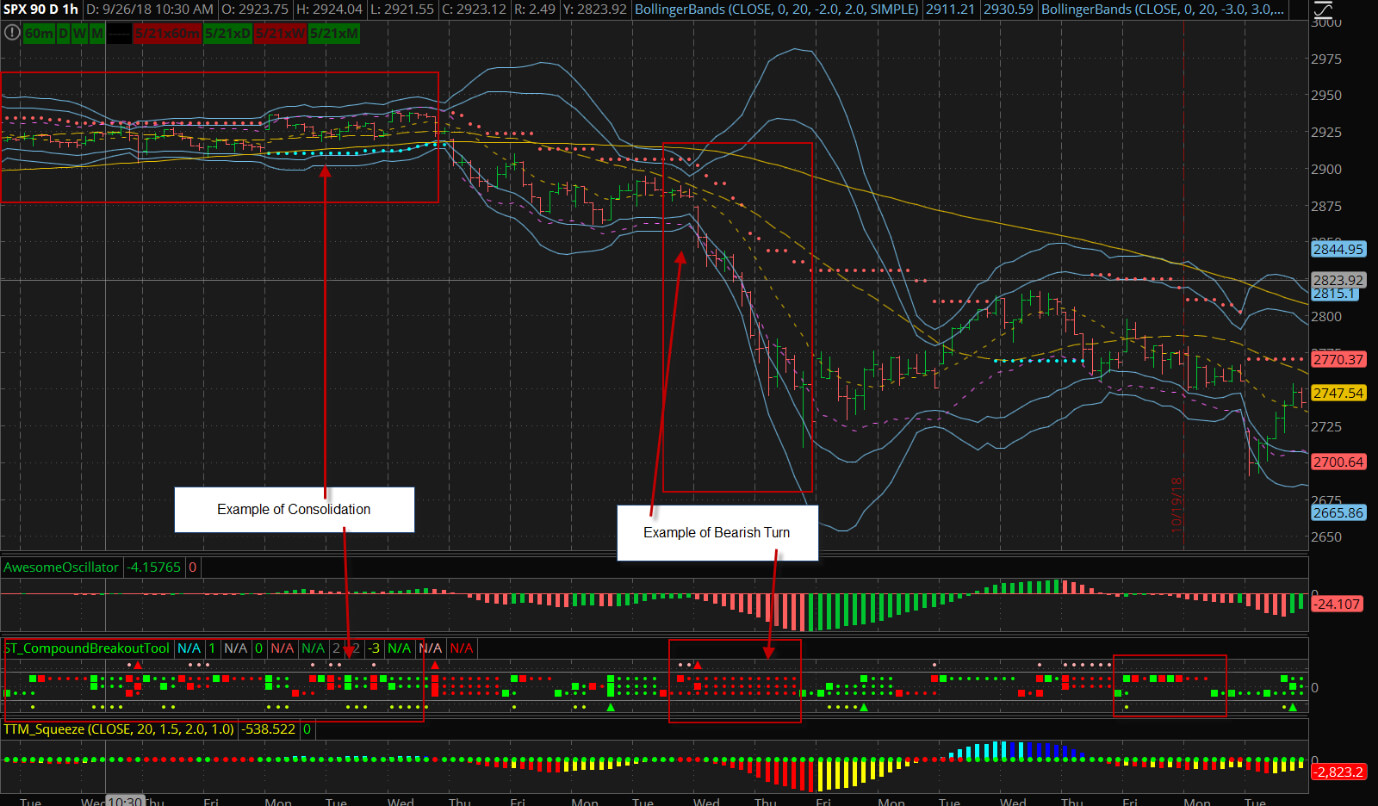Click the red up-triangle signal in the Bearish Turn box

pos(699,664)
